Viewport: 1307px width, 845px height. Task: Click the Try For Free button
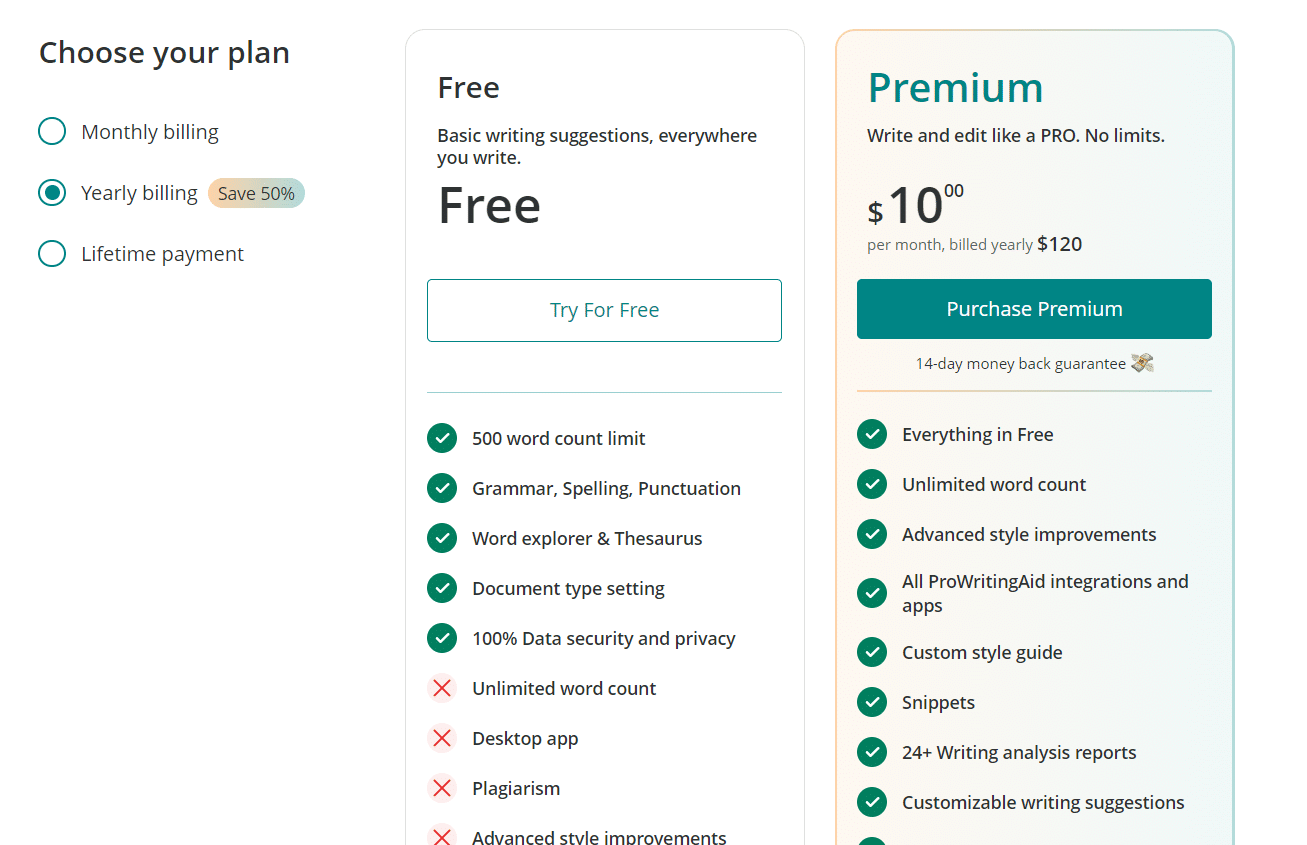(604, 310)
